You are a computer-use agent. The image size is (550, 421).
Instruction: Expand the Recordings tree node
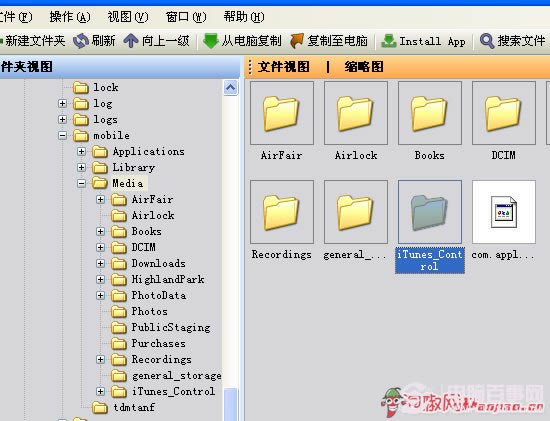coord(101,359)
